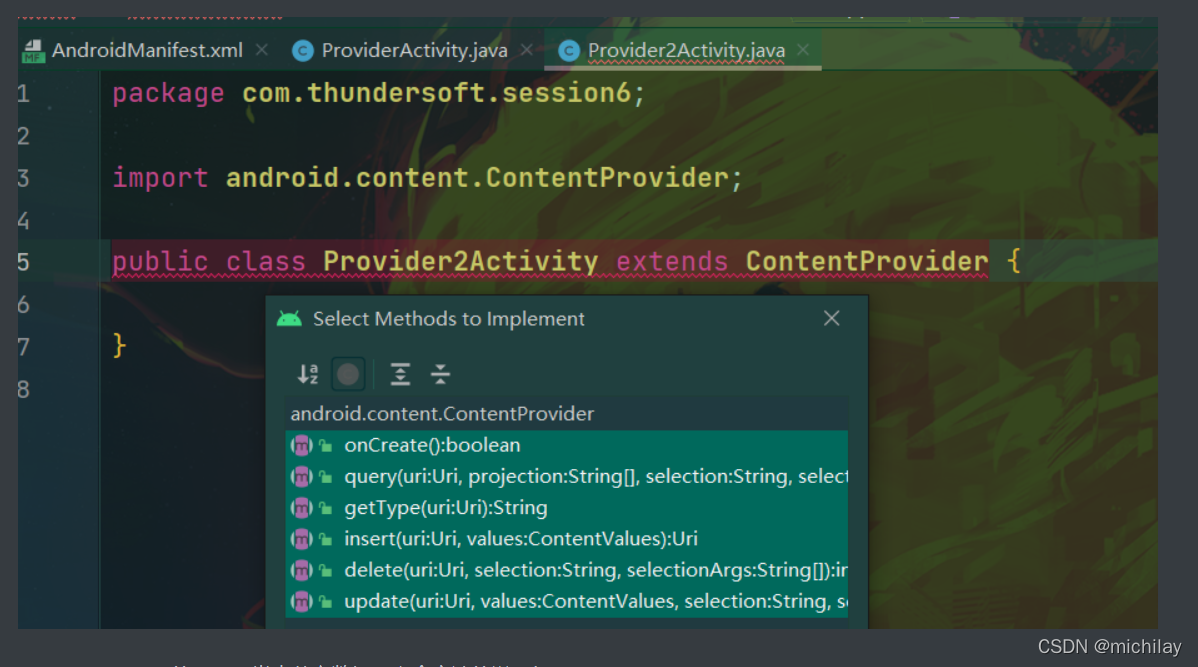Click the Provider2Activity.java class icon
This screenshot has width=1198, height=667.
[x=568, y=51]
